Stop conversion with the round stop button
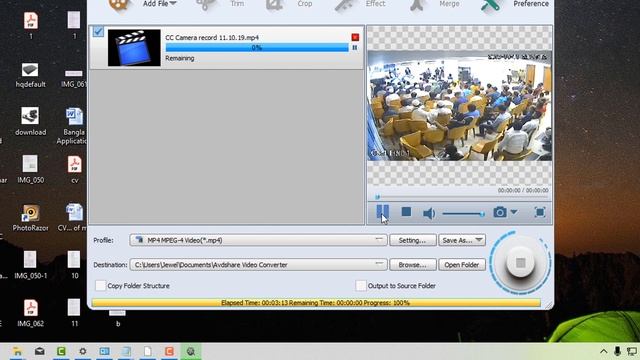Screen dimensions: 640x360 click(x=520, y=262)
